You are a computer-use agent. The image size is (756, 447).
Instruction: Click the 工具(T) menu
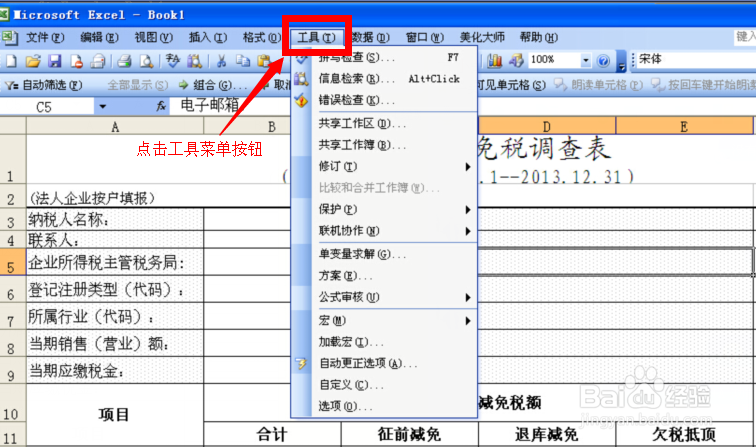[316, 37]
